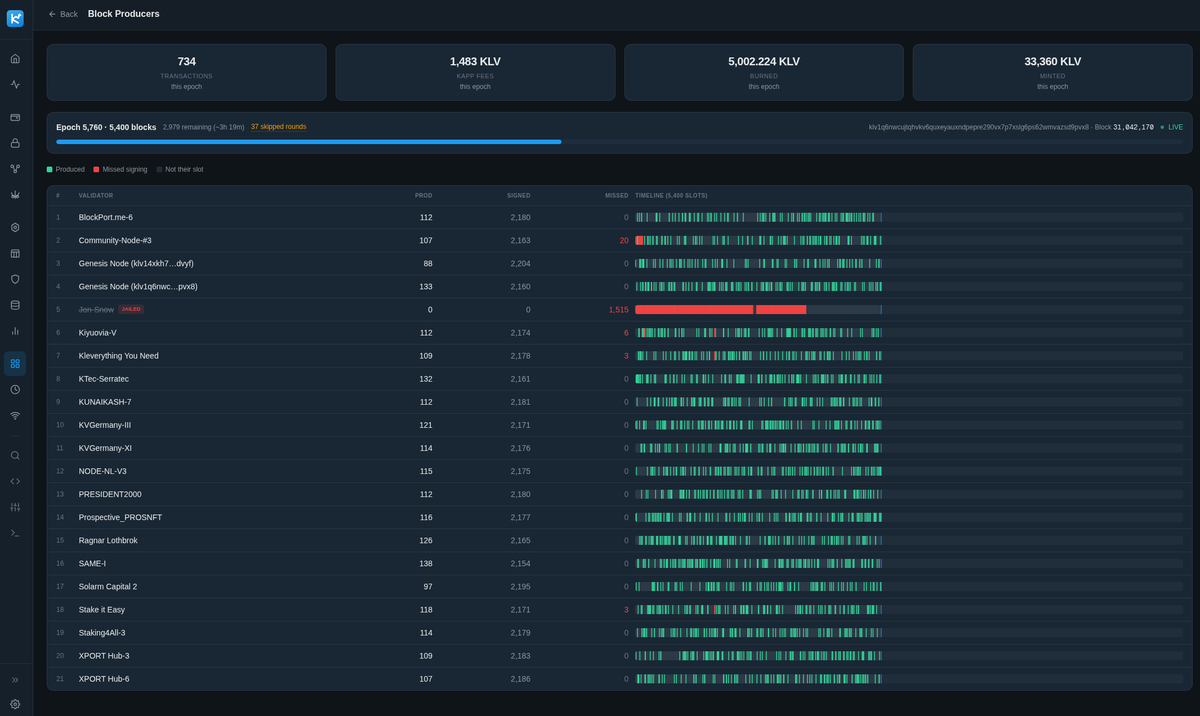Open the wifi signal icon in sidebar
1200x716 pixels.
tap(15, 415)
